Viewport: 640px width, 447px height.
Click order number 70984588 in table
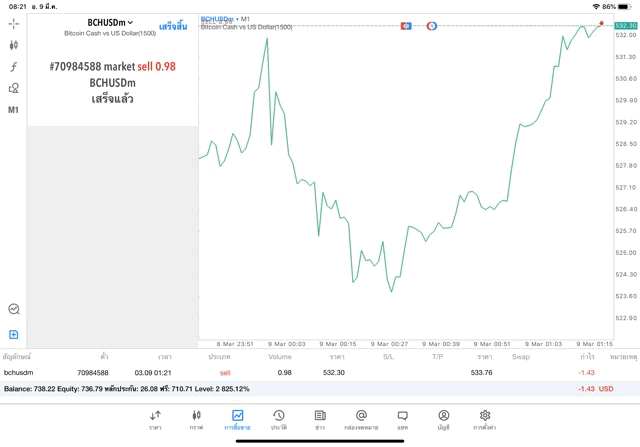click(93, 373)
